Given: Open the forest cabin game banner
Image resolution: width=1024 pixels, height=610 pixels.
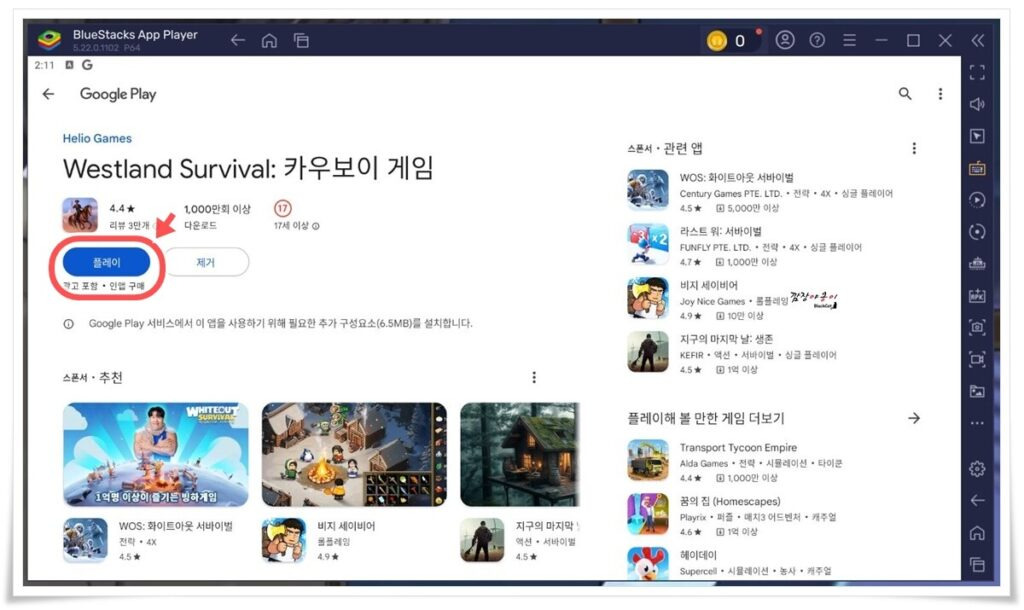Looking at the screenshot, I should tap(520, 455).
